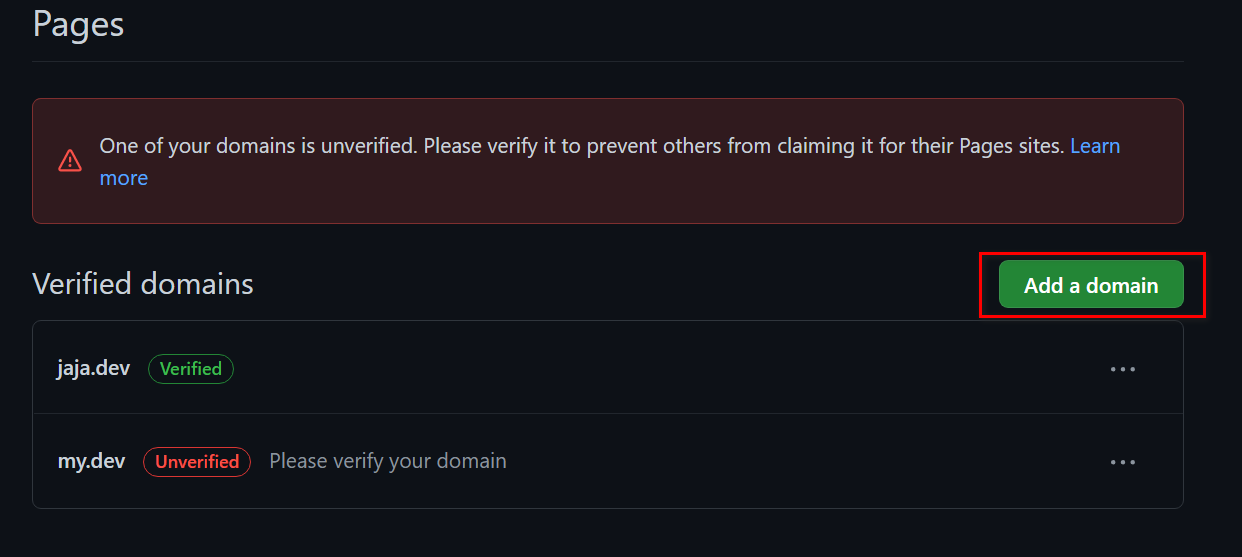The image size is (1242, 557).
Task: Select the my.dev domain name
Action: pos(91,462)
